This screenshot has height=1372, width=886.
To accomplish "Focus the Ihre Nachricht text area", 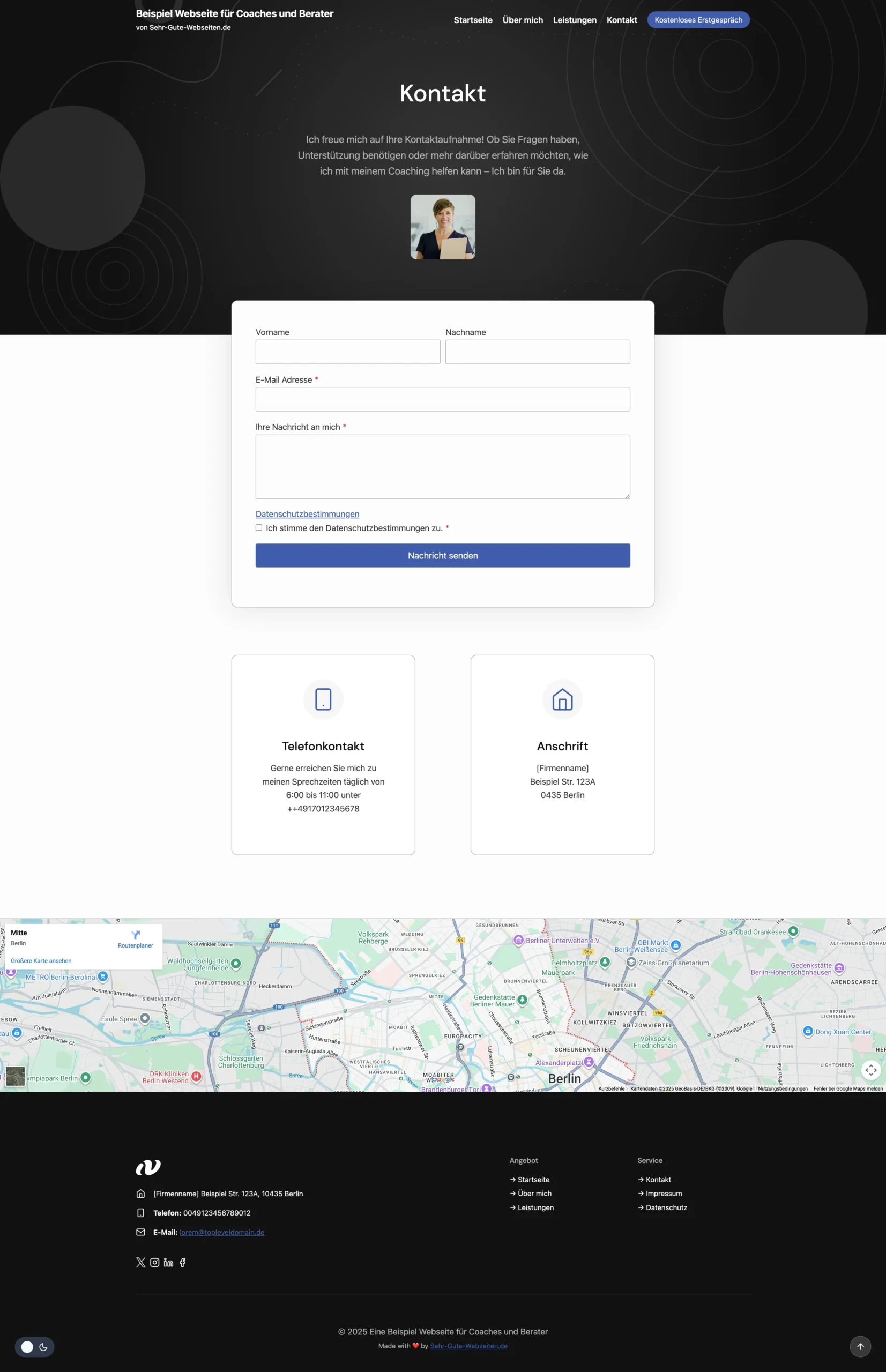I will (x=442, y=467).
